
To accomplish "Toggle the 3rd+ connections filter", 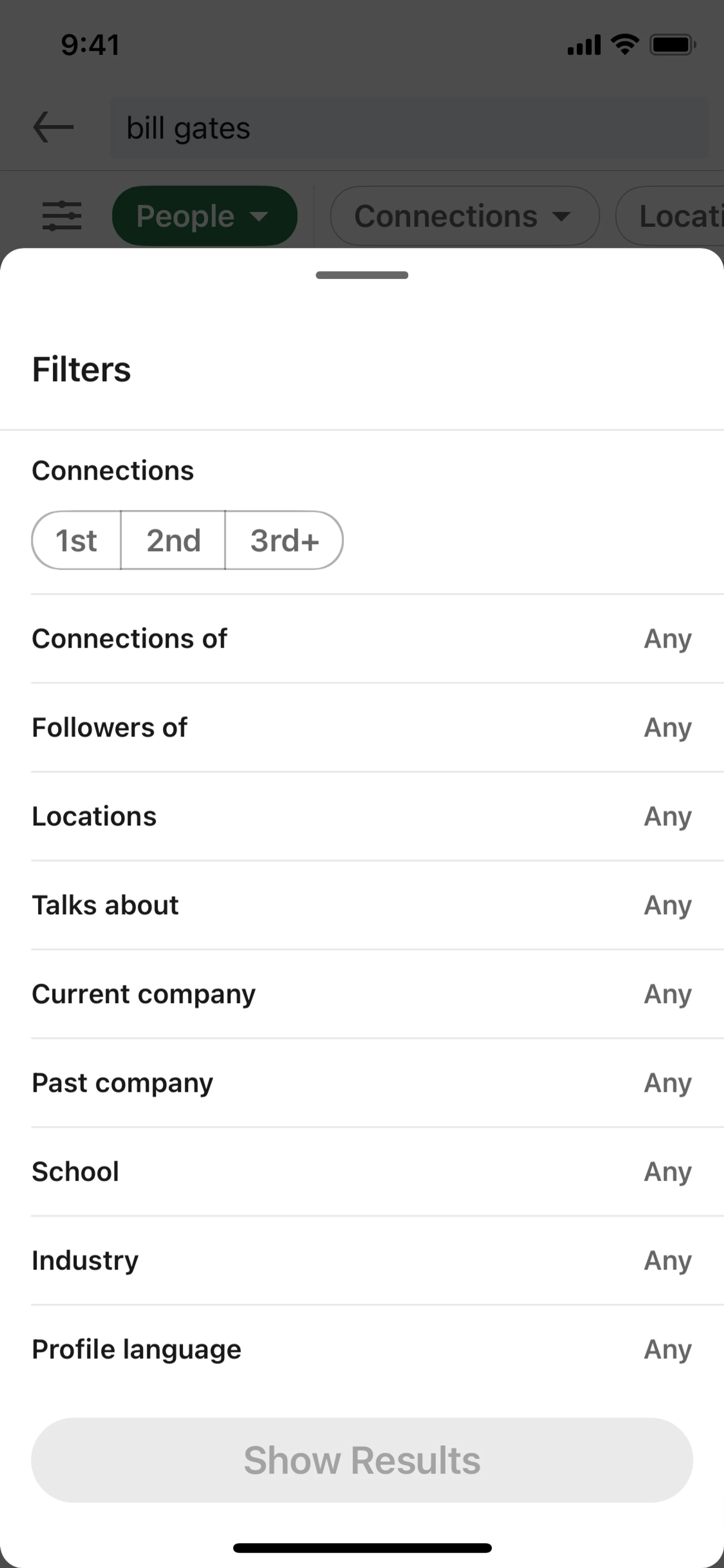I will (x=284, y=541).
